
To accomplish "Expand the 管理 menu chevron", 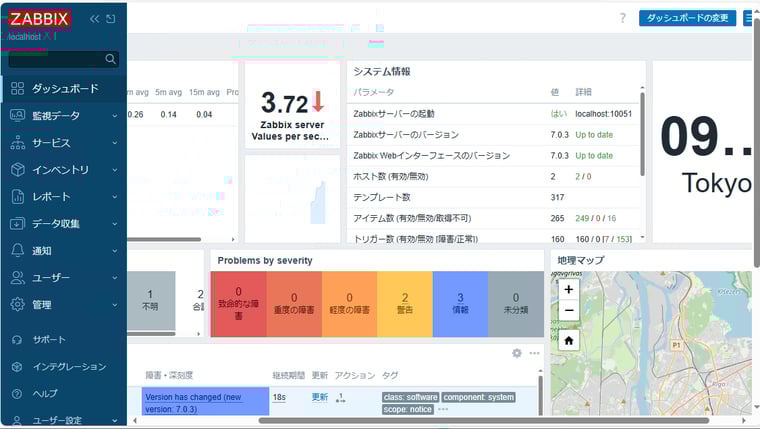I will (x=115, y=305).
